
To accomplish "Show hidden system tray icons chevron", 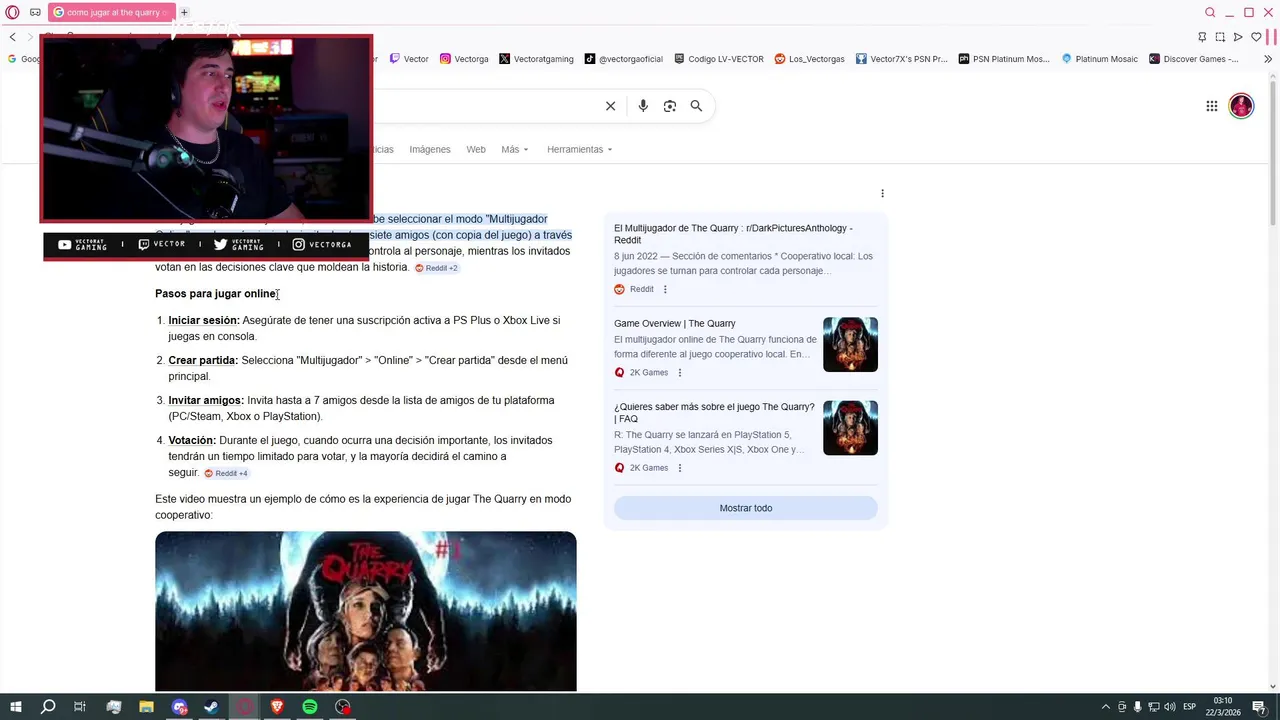I will coord(1105,707).
